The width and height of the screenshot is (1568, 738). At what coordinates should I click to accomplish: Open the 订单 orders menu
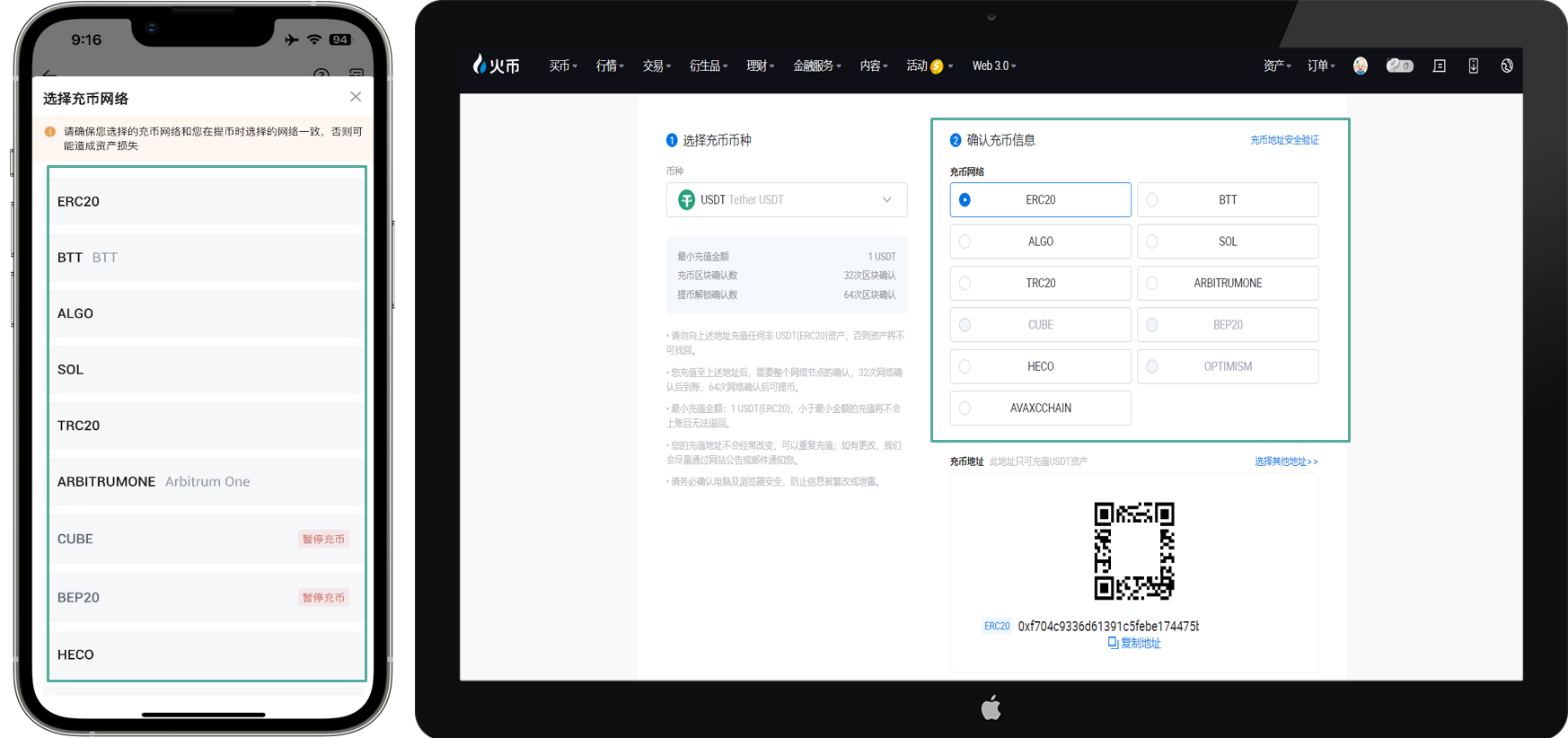click(x=1321, y=66)
